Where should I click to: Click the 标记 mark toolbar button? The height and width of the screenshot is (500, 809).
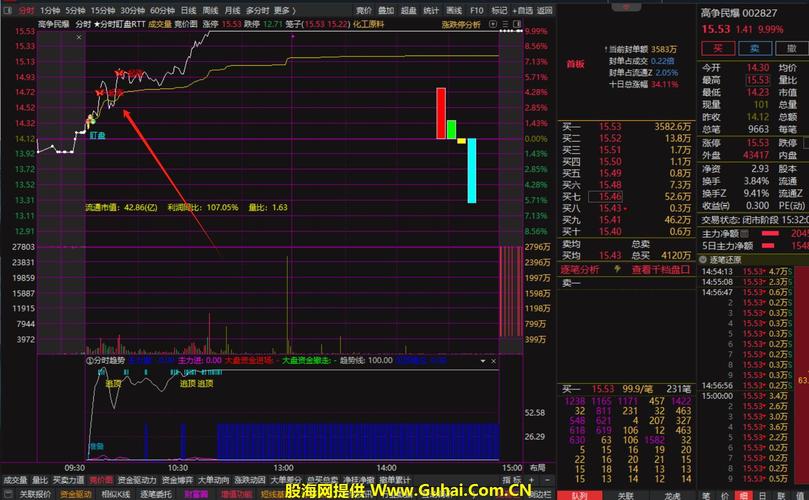[499, 10]
